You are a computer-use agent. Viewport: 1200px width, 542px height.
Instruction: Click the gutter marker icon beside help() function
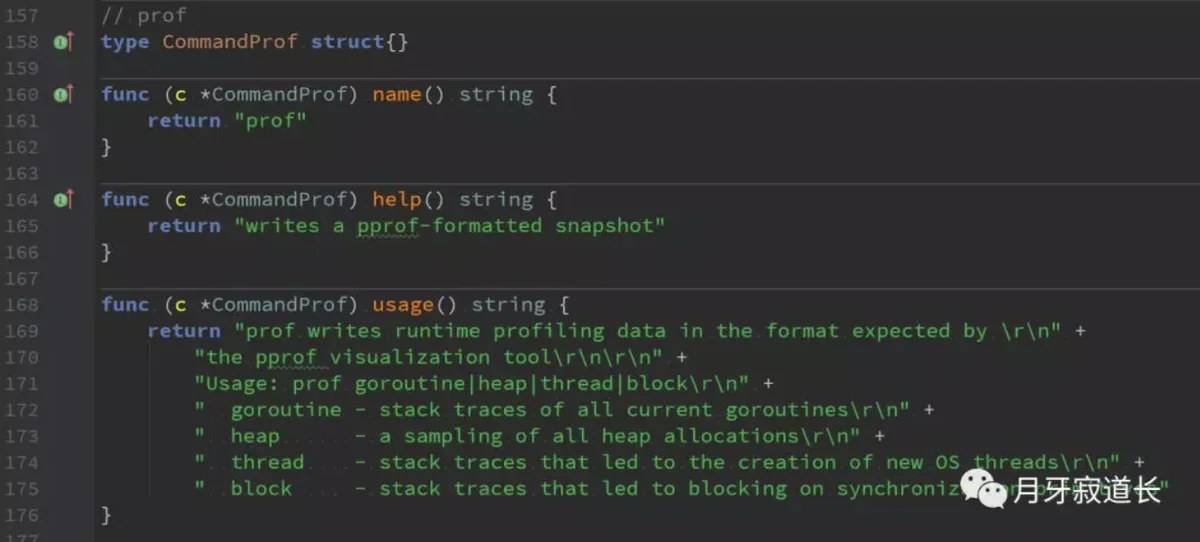click(63, 199)
